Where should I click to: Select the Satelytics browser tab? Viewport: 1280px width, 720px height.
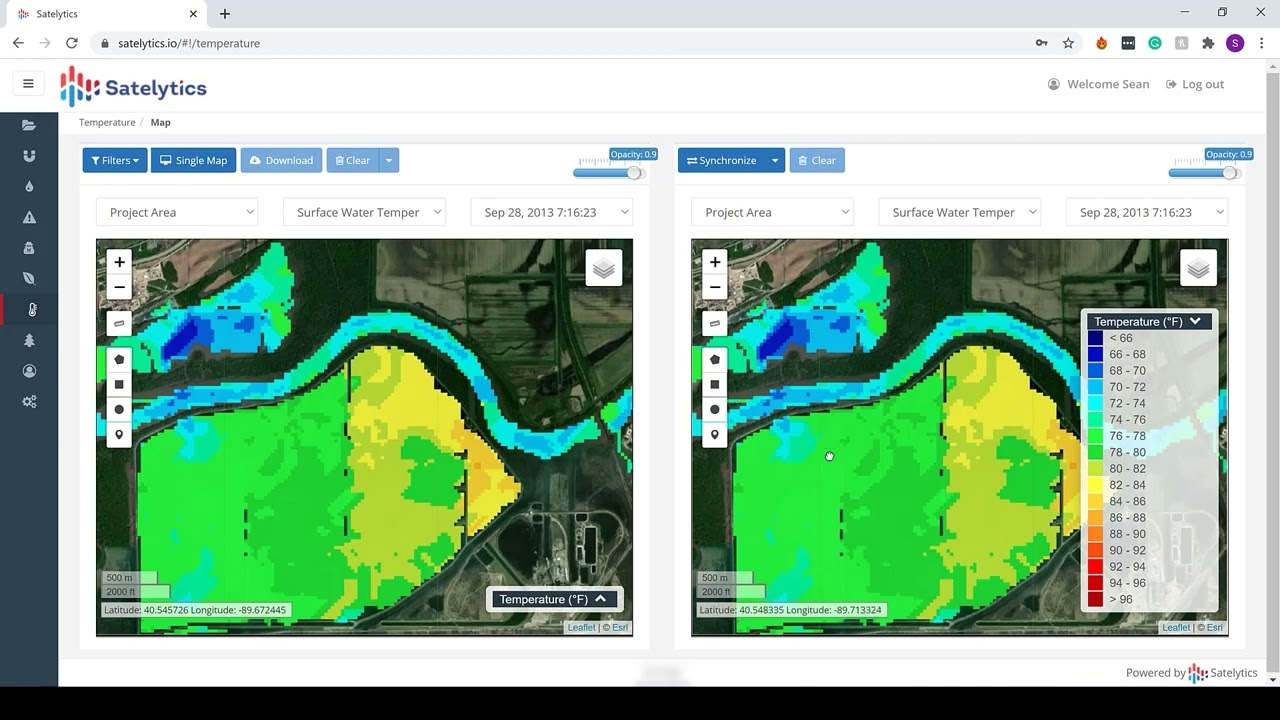(105, 14)
